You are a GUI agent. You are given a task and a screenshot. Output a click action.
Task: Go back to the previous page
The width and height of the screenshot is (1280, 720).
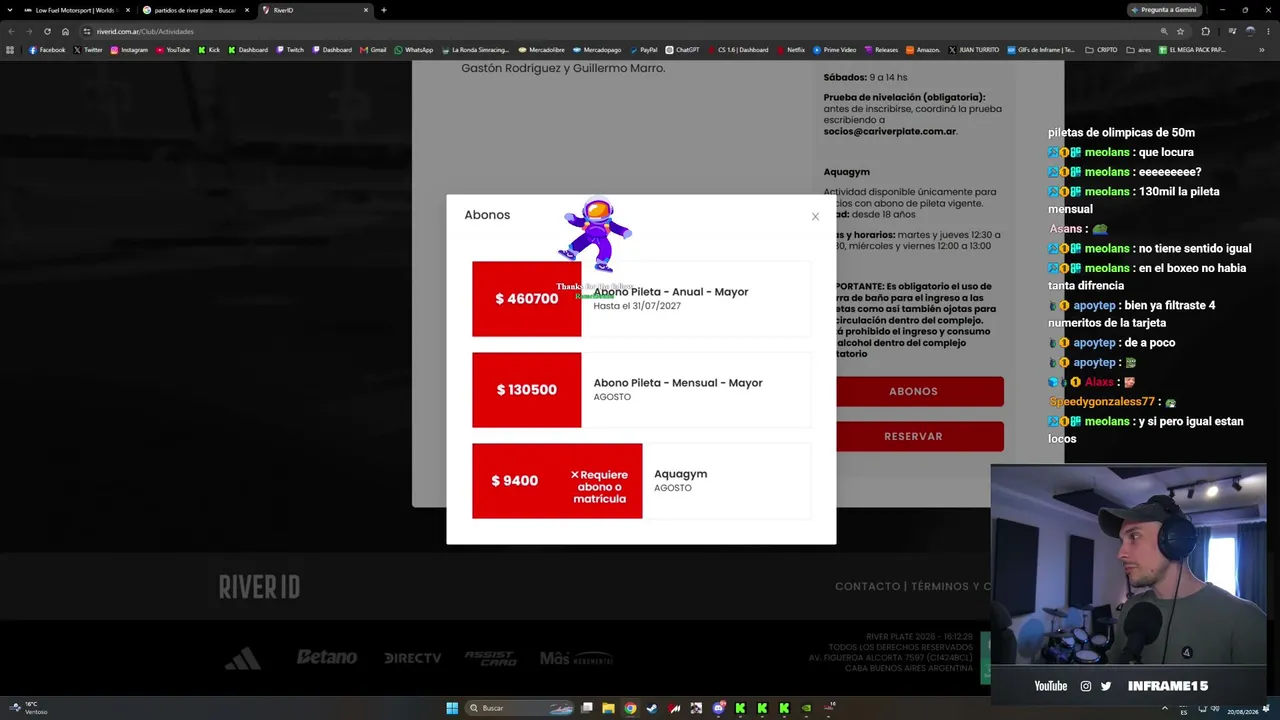pyautogui.click(x=12, y=31)
